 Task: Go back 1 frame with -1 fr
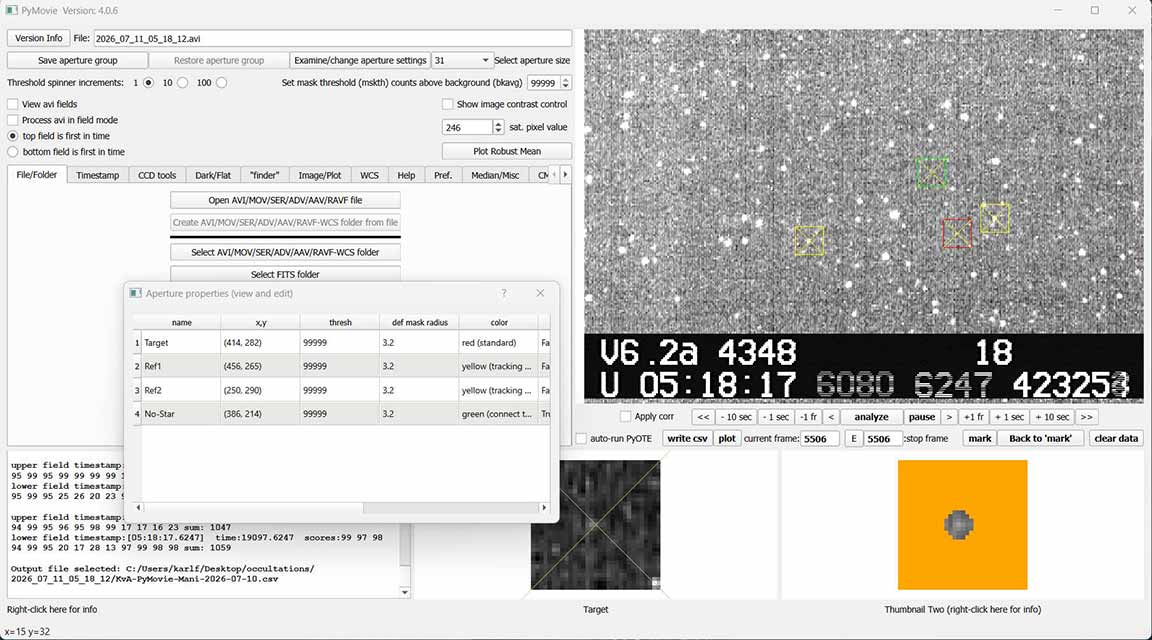coord(808,417)
